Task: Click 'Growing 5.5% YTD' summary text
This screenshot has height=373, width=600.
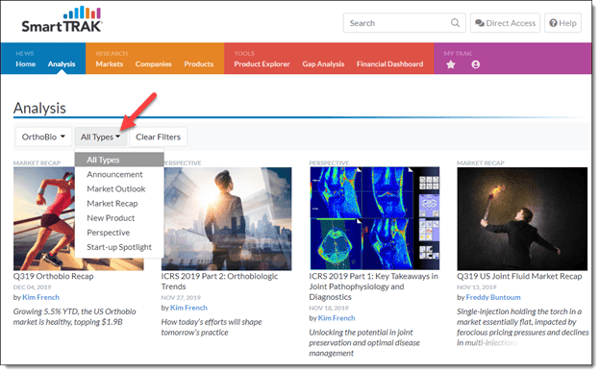Action: tap(75, 317)
